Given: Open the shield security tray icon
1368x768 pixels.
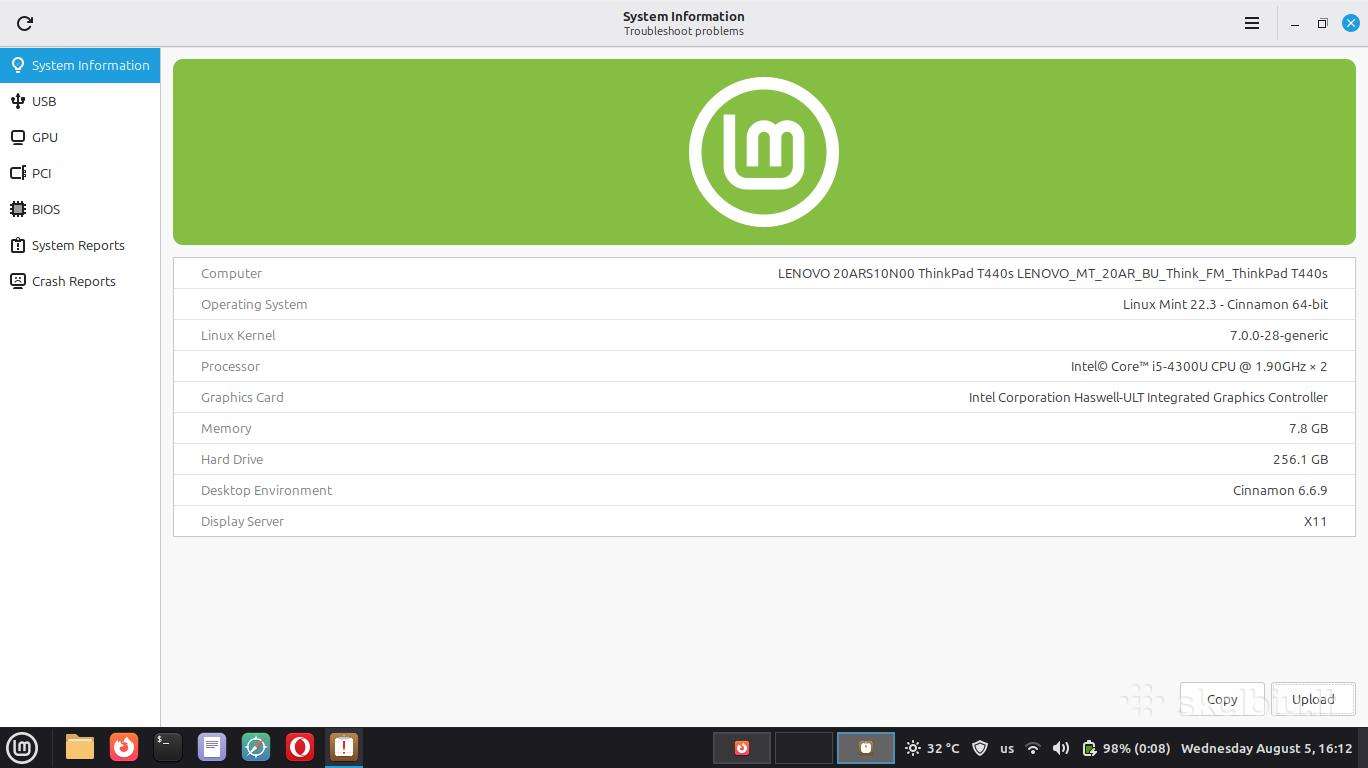Looking at the screenshot, I should pos(980,748).
